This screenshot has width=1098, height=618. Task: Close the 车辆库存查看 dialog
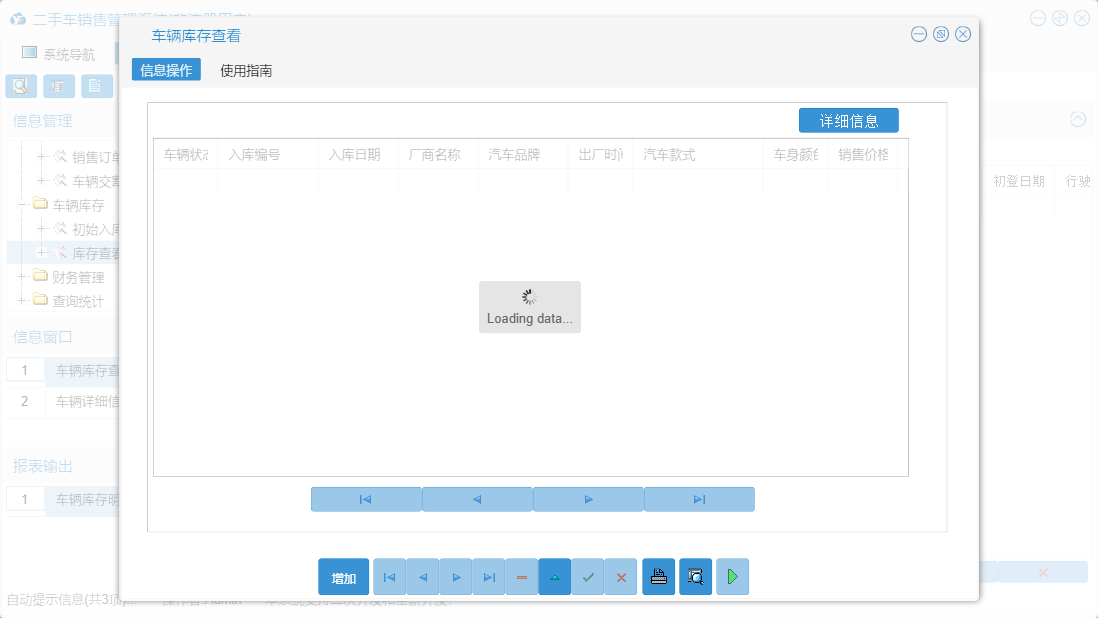pos(963,34)
